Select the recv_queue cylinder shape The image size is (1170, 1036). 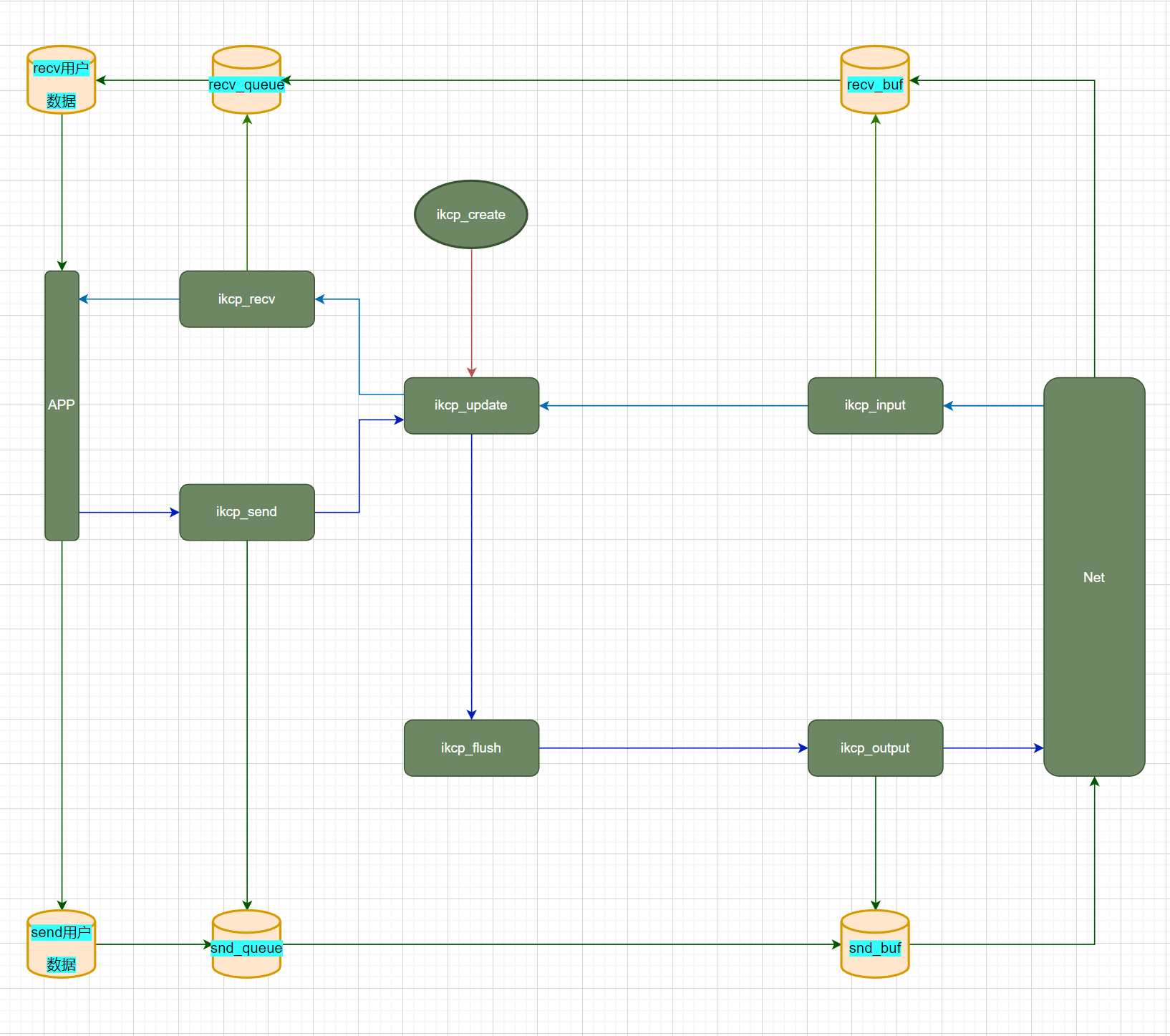[x=246, y=99]
